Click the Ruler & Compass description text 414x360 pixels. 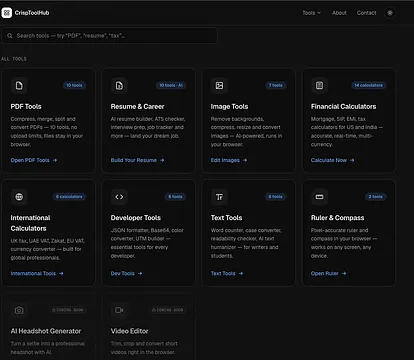pyautogui.click(x=344, y=243)
